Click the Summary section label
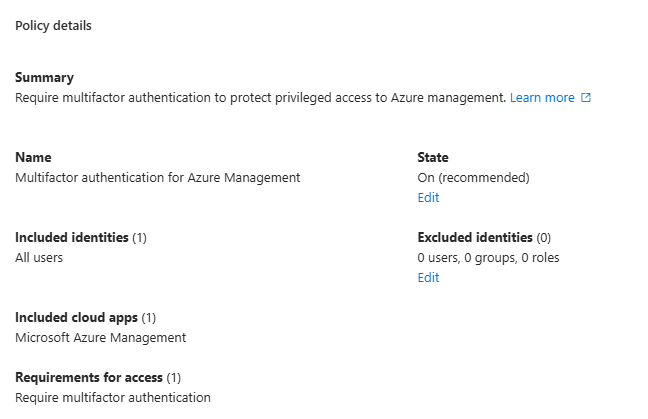648x419 pixels. coord(44,78)
